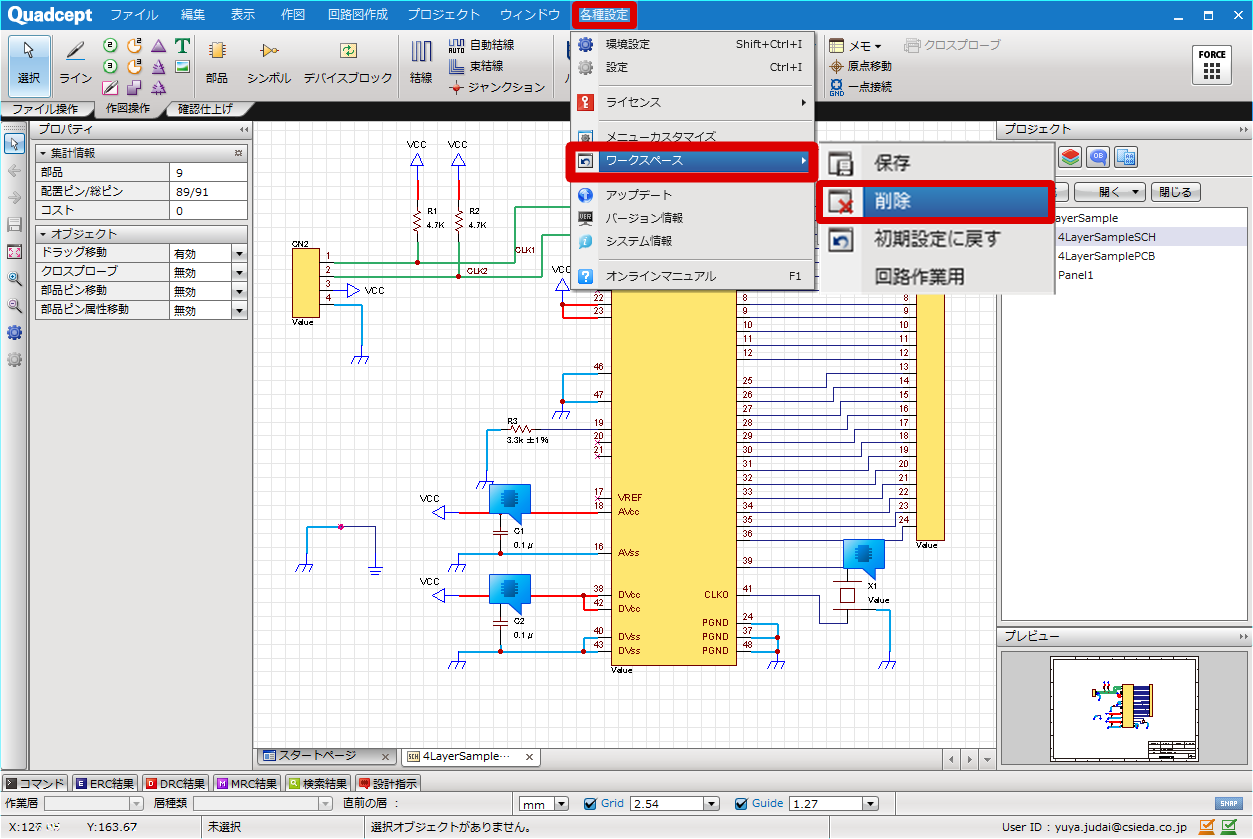Viewport: 1253px width, 839px height.
Task: Click 一点接続 GND connection tool
Action: tap(860, 87)
